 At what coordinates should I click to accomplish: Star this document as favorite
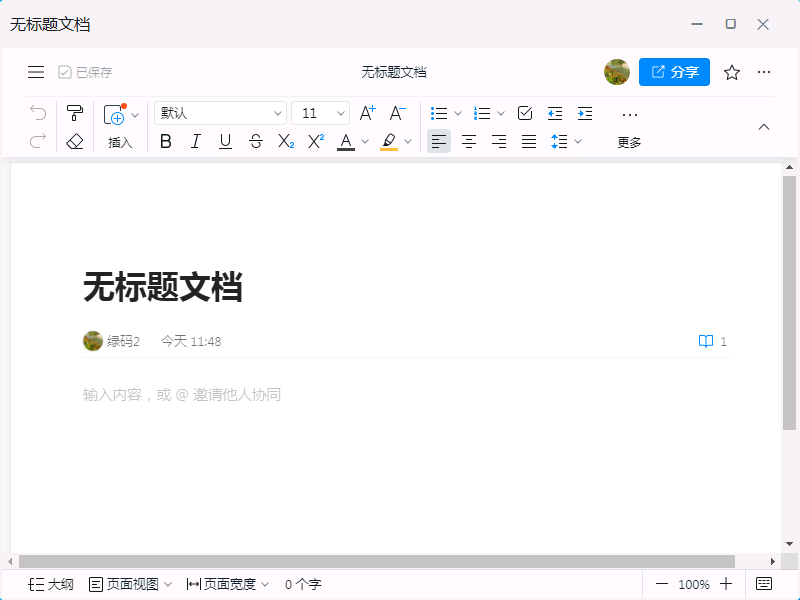pyautogui.click(x=732, y=72)
